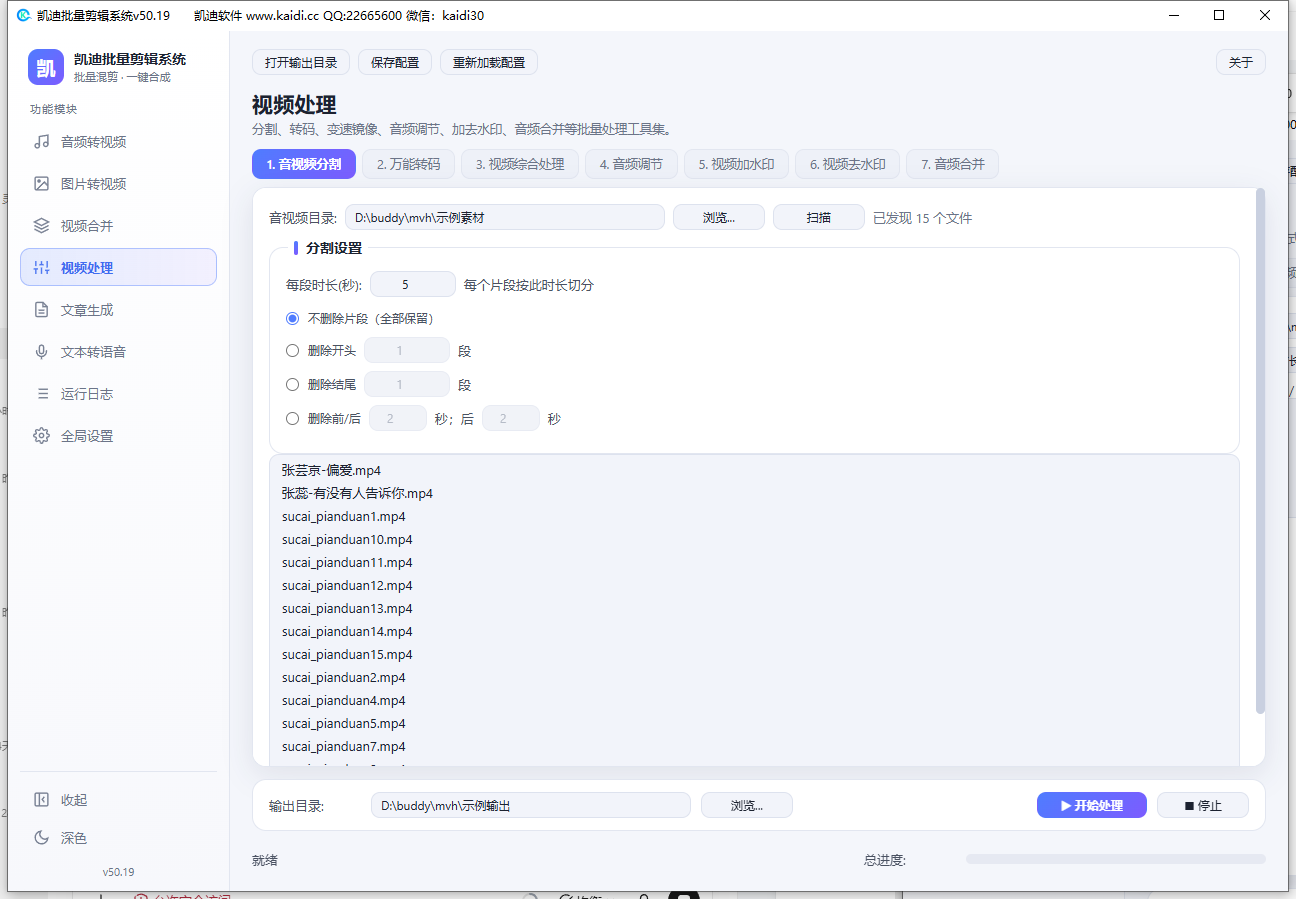Start processing with 开始处理 button
1296x899 pixels.
tap(1092, 805)
